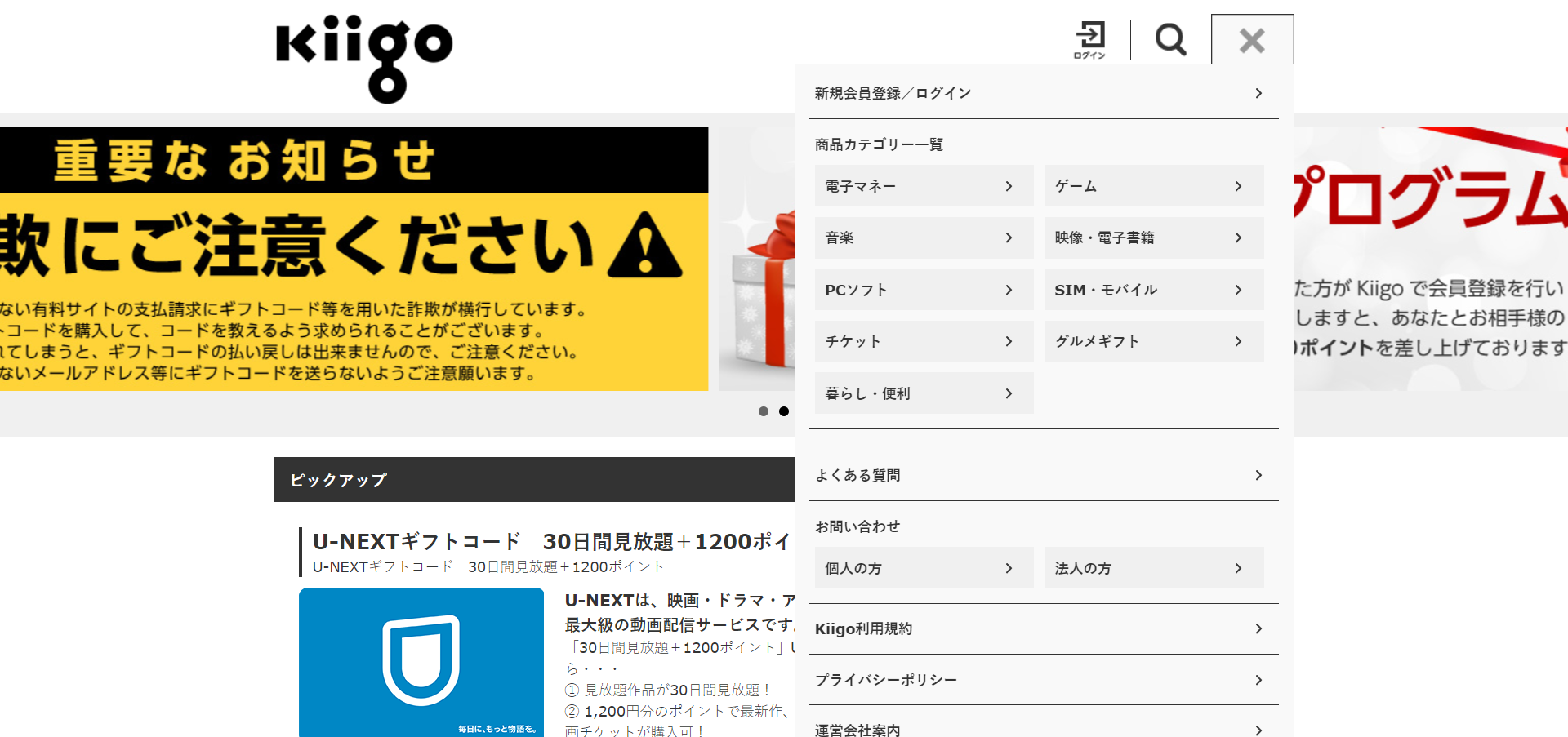Viewport: 1568px width, 737px height.
Task: Choose 個人の方 contact option
Action: (x=924, y=568)
